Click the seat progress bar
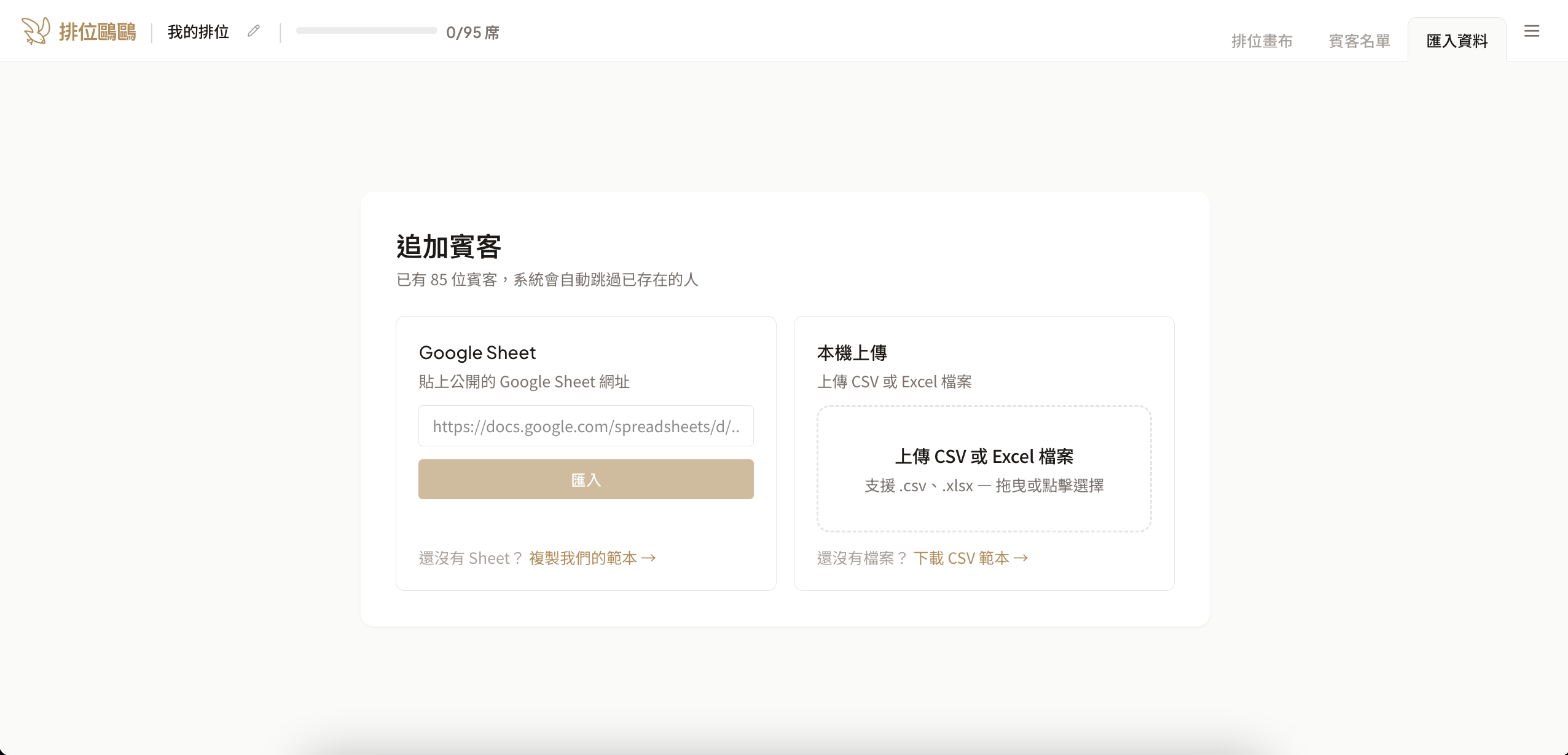The width and height of the screenshot is (1568, 755). (366, 31)
